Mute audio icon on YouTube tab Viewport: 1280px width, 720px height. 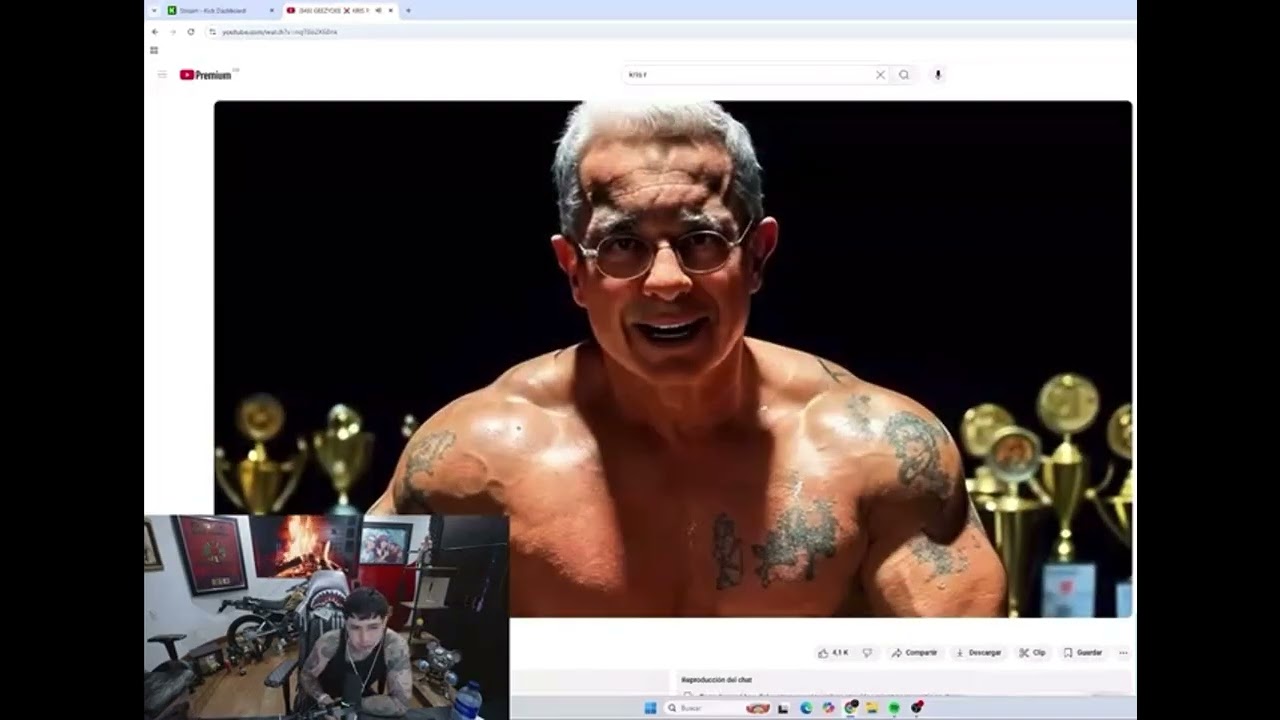pyautogui.click(x=378, y=10)
